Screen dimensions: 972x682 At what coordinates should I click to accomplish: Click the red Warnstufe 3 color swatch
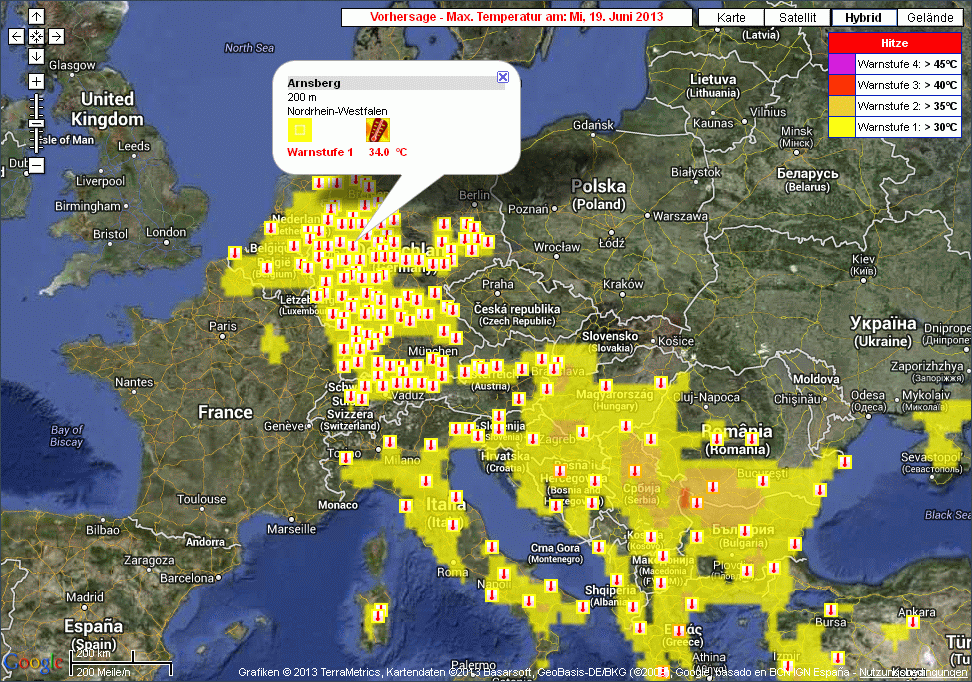842,84
